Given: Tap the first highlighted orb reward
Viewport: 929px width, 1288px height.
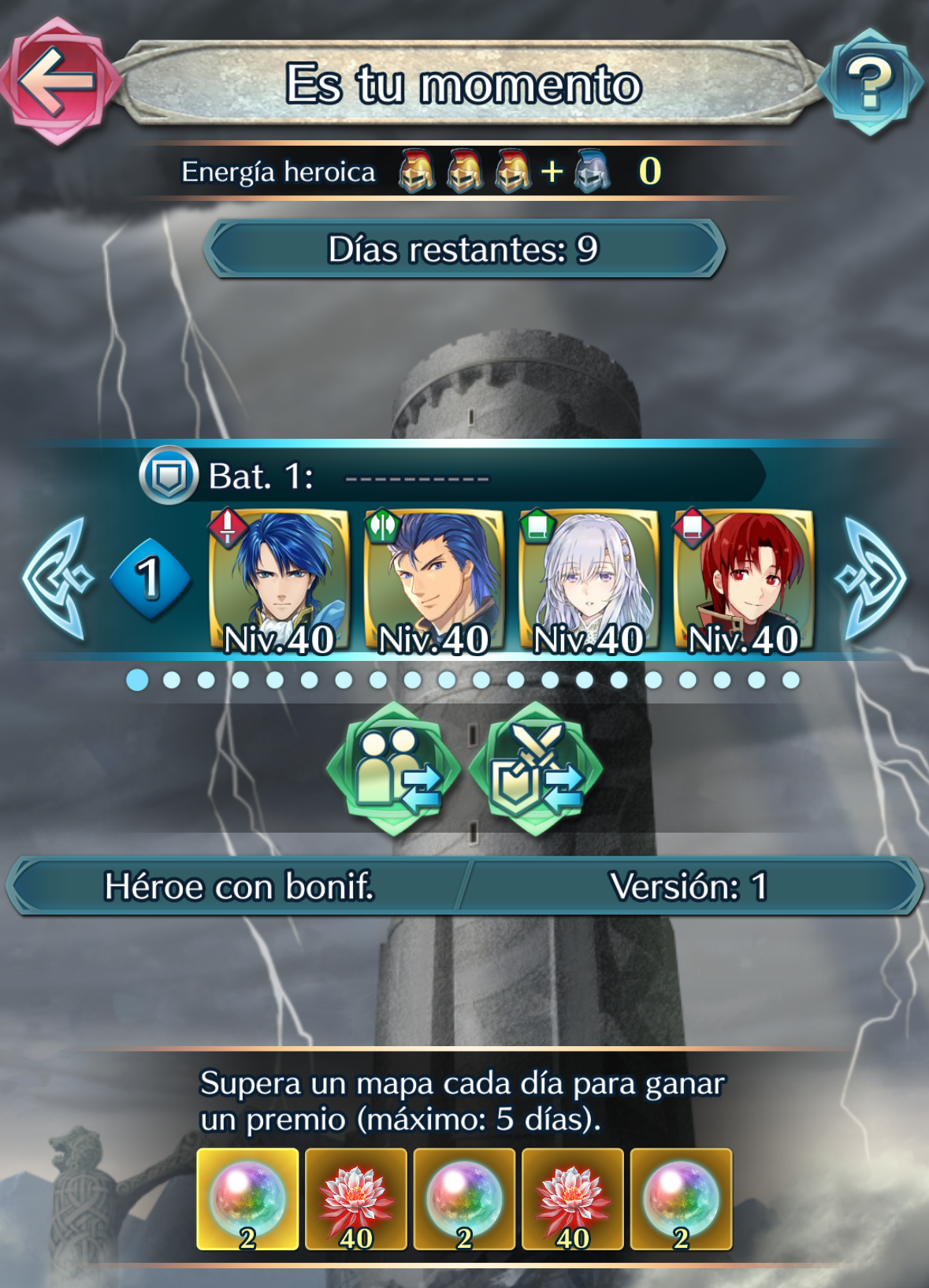Looking at the screenshot, I should click(x=247, y=1199).
